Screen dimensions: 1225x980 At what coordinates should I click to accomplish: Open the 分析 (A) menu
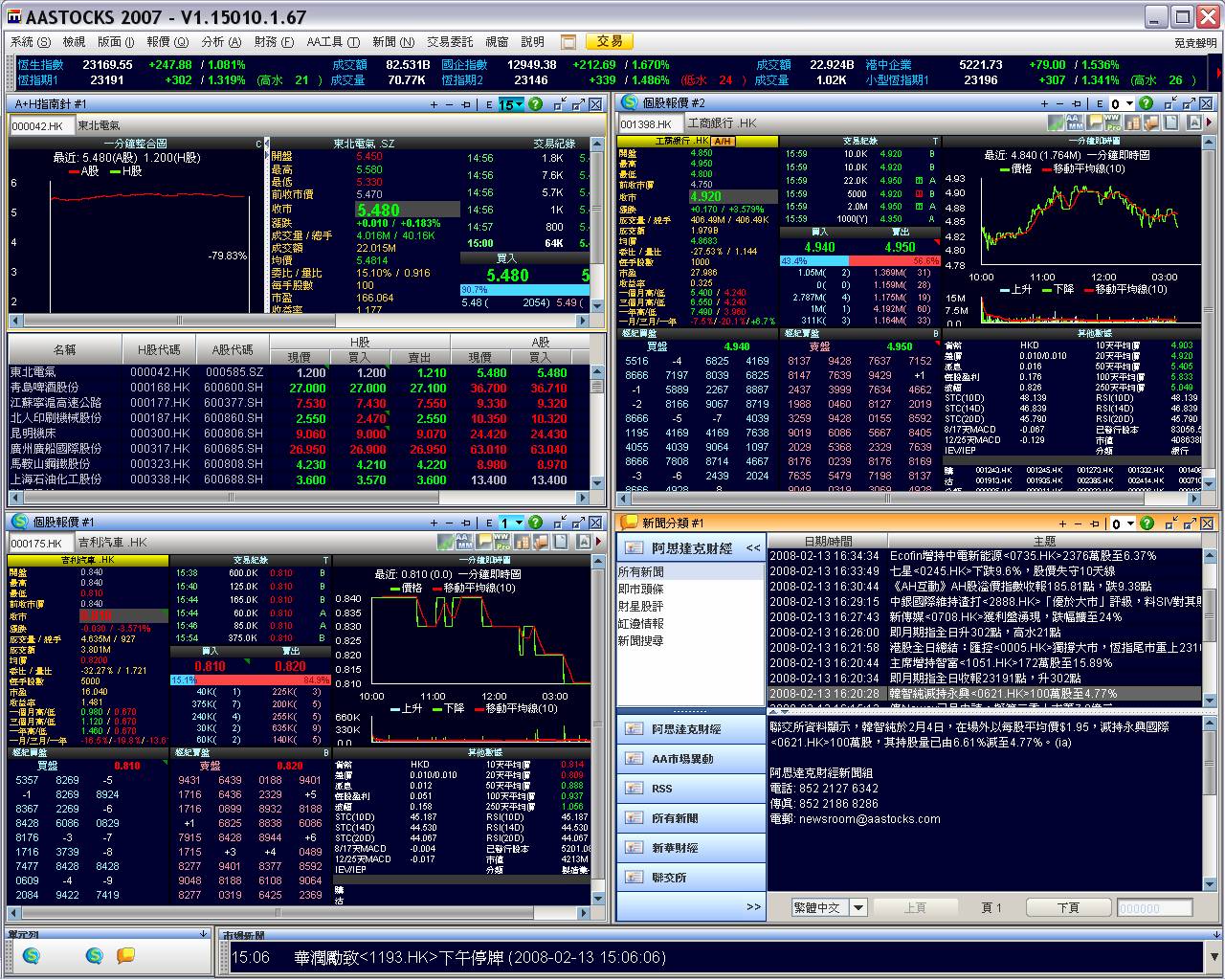[221, 42]
